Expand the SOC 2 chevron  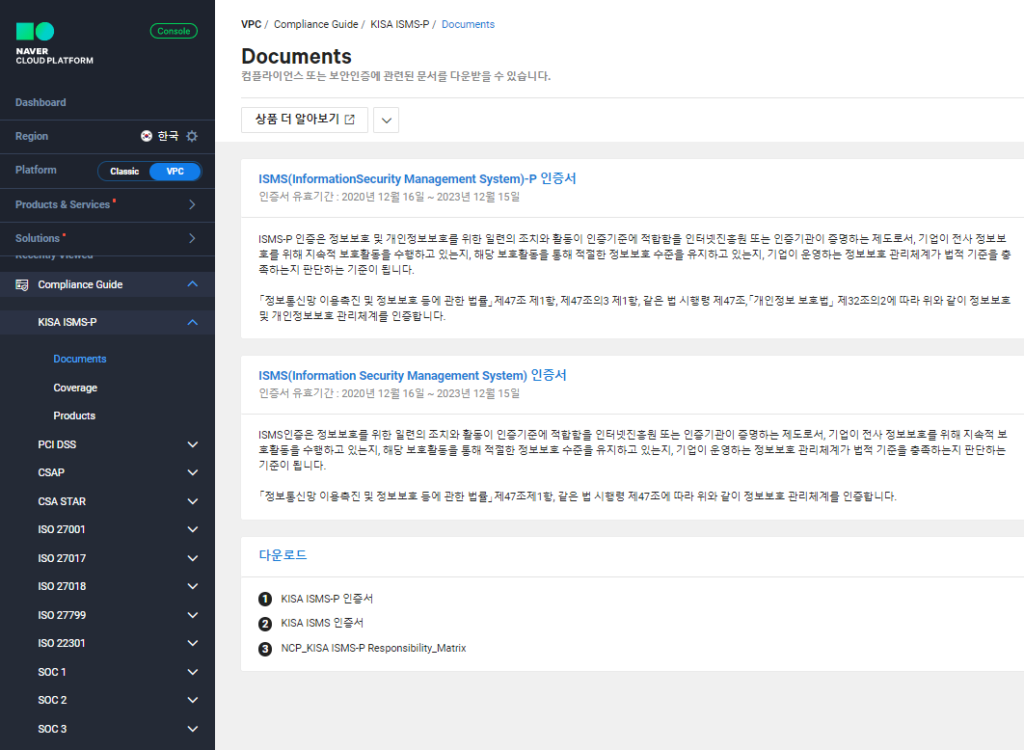tap(193, 700)
